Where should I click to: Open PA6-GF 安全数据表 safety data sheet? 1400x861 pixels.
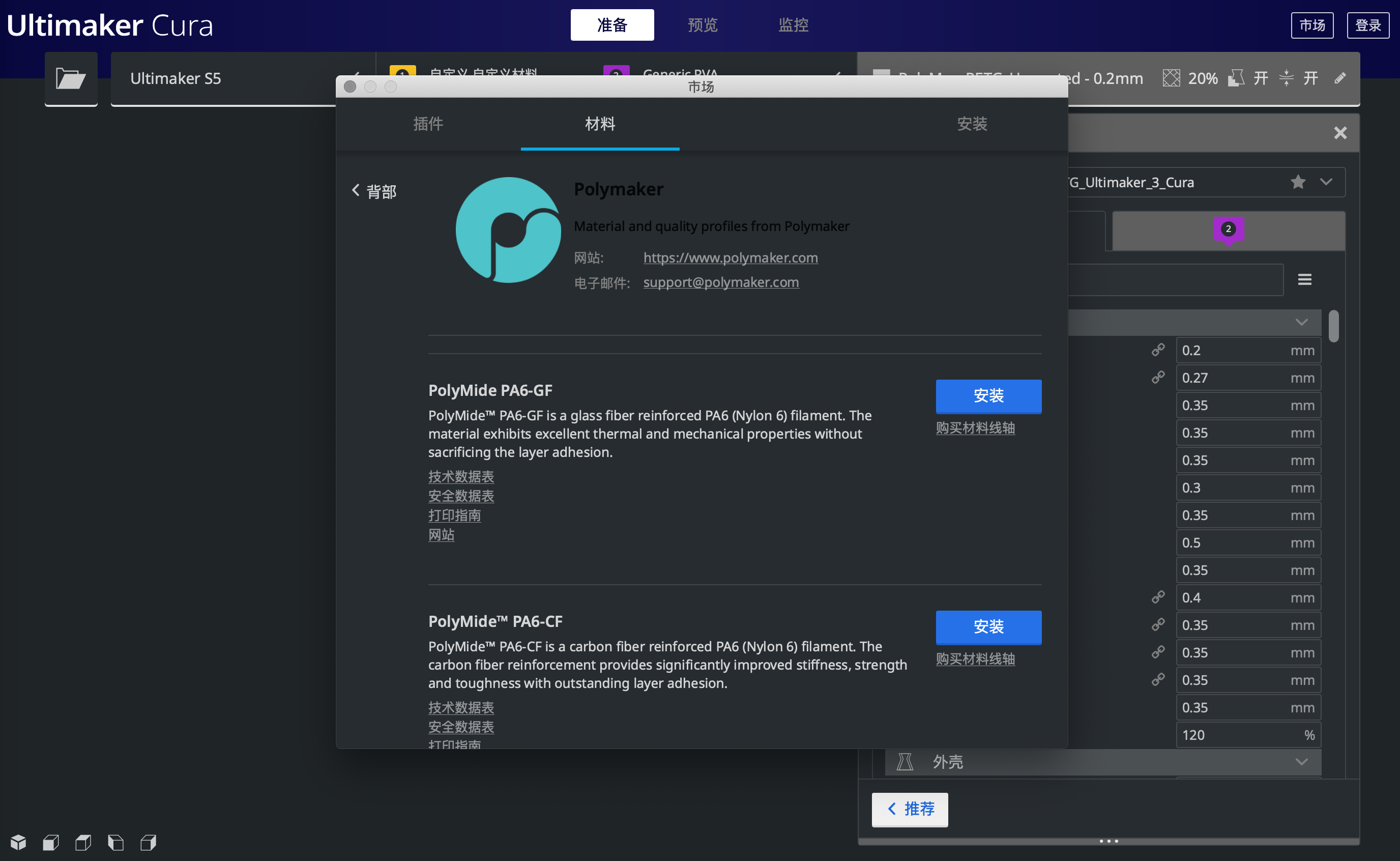(x=461, y=496)
